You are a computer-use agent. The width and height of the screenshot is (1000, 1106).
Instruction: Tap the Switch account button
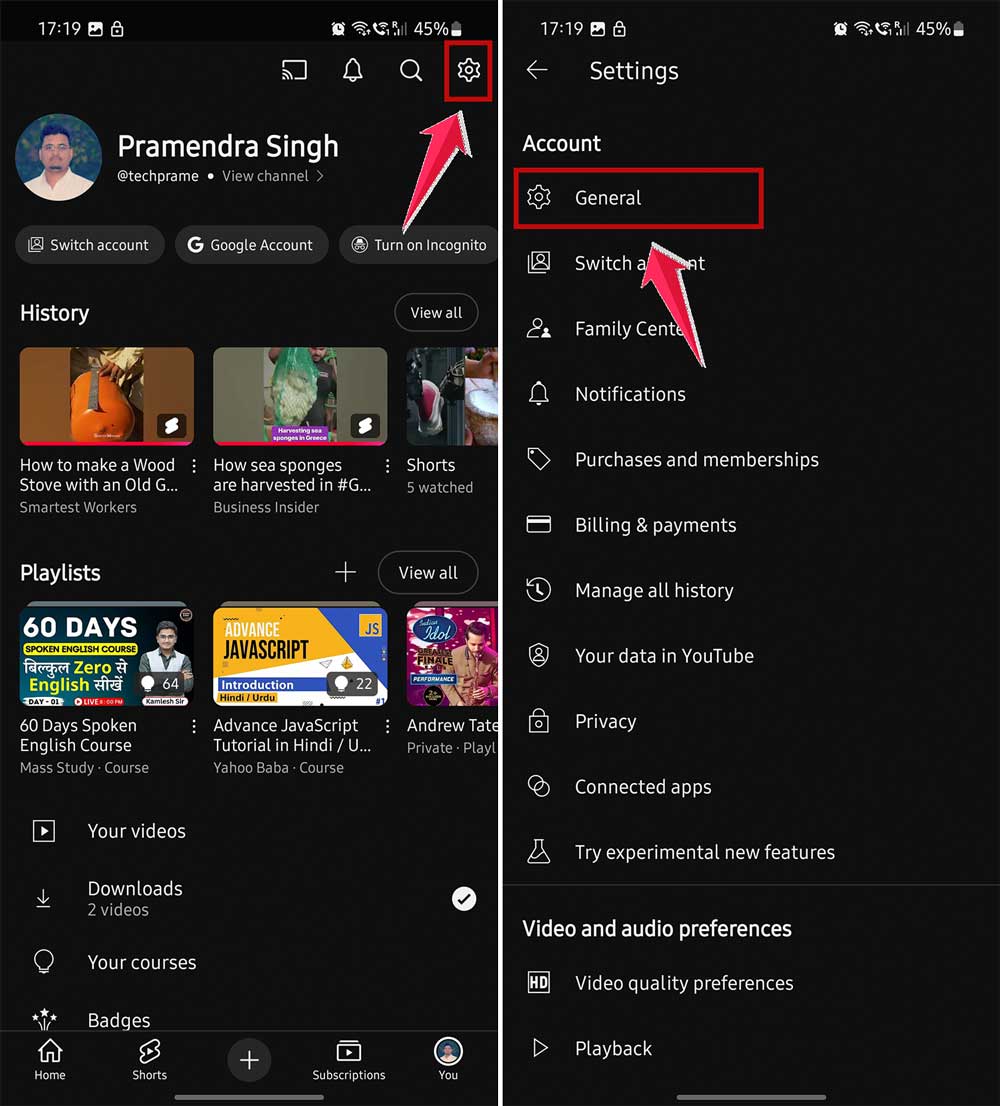pyautogui.click(x=89, y=244)
